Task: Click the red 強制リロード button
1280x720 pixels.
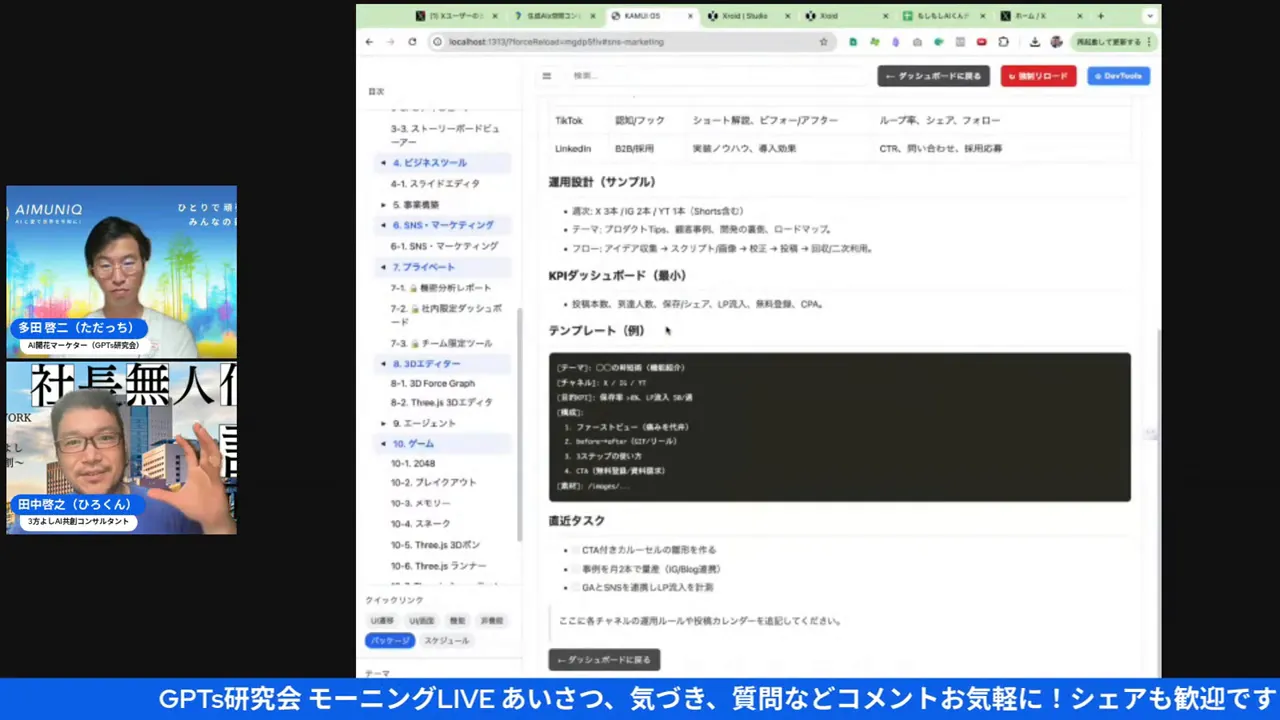Action: 1038,76
